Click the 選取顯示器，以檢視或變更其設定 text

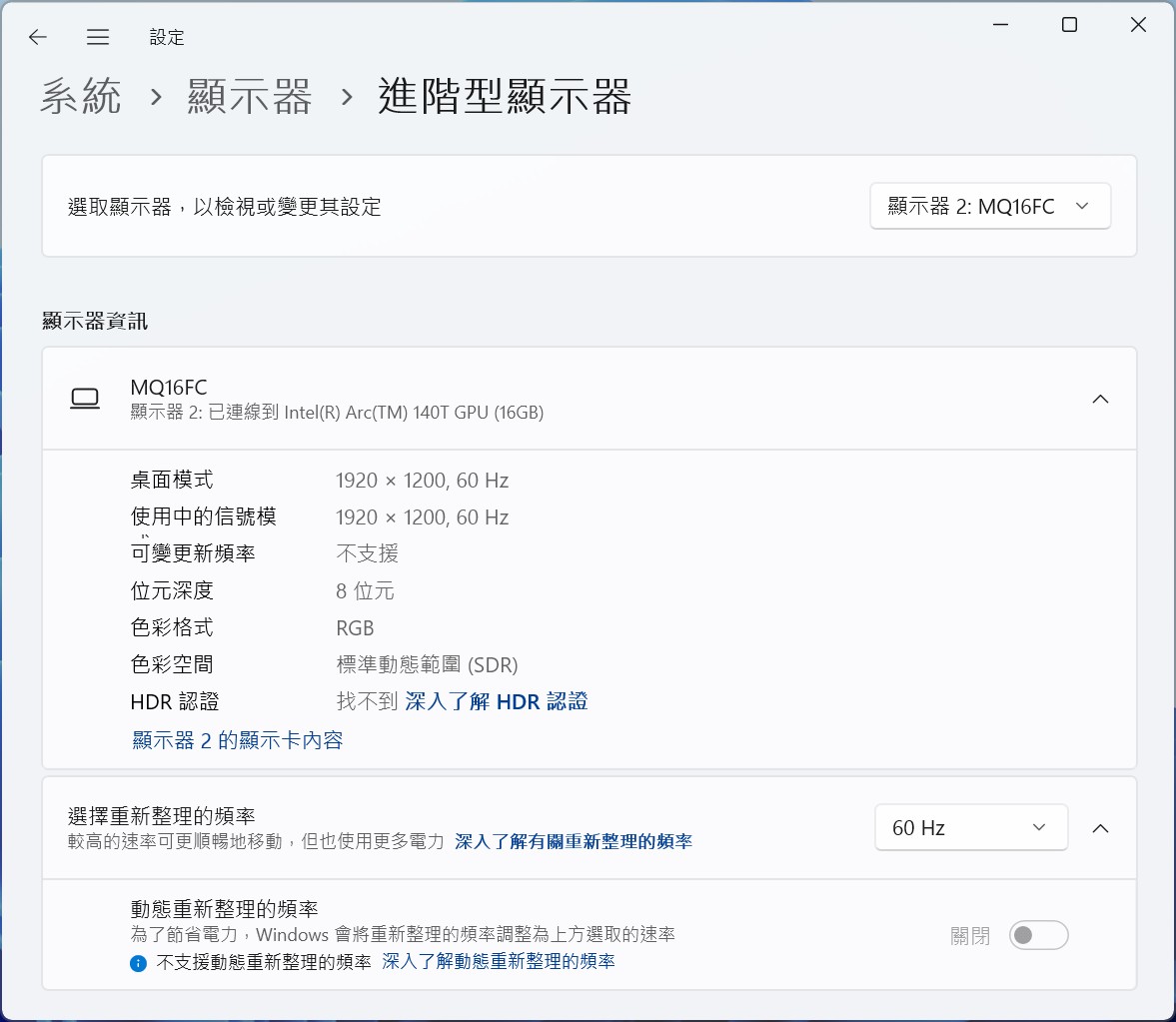(x=224, y=207)
